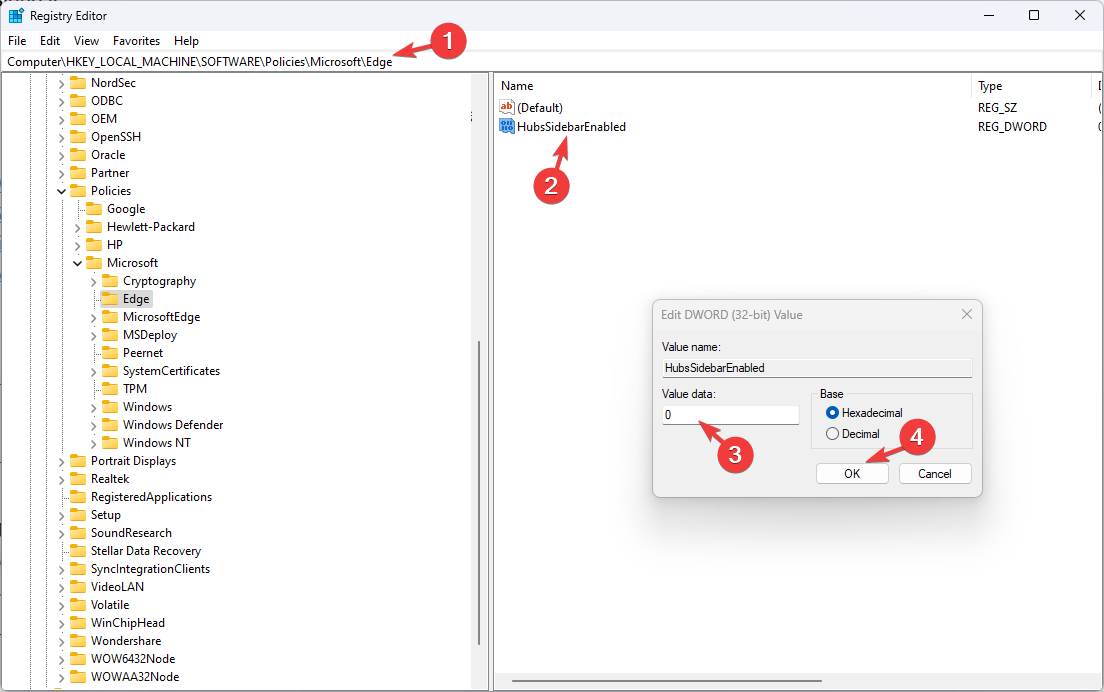1104x692 pixels.
Task: Click the Value data input field
Action: point(730,415)
